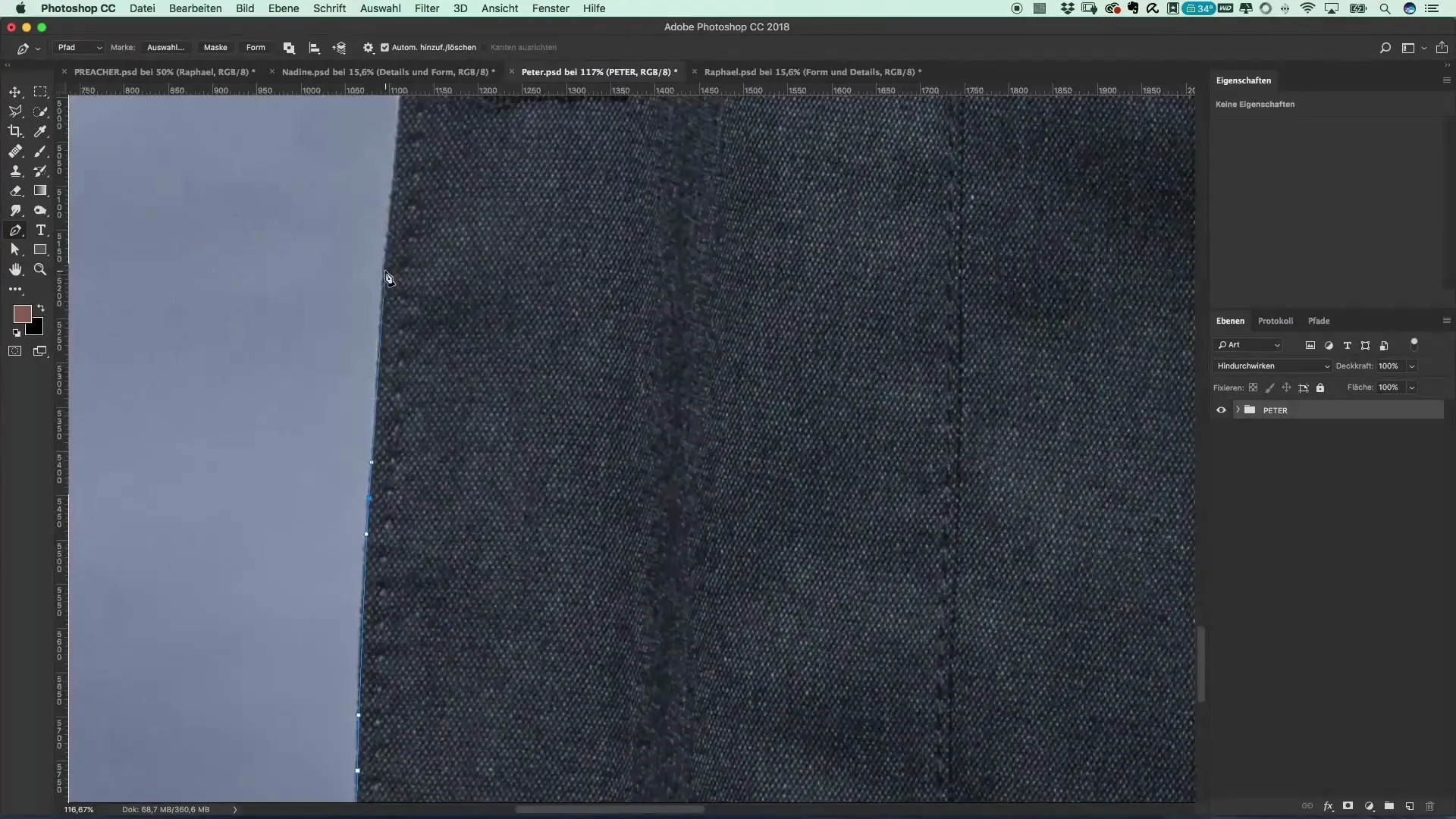Select the Type tool
Screen dimensions: 1456x819
pos(40,230)
